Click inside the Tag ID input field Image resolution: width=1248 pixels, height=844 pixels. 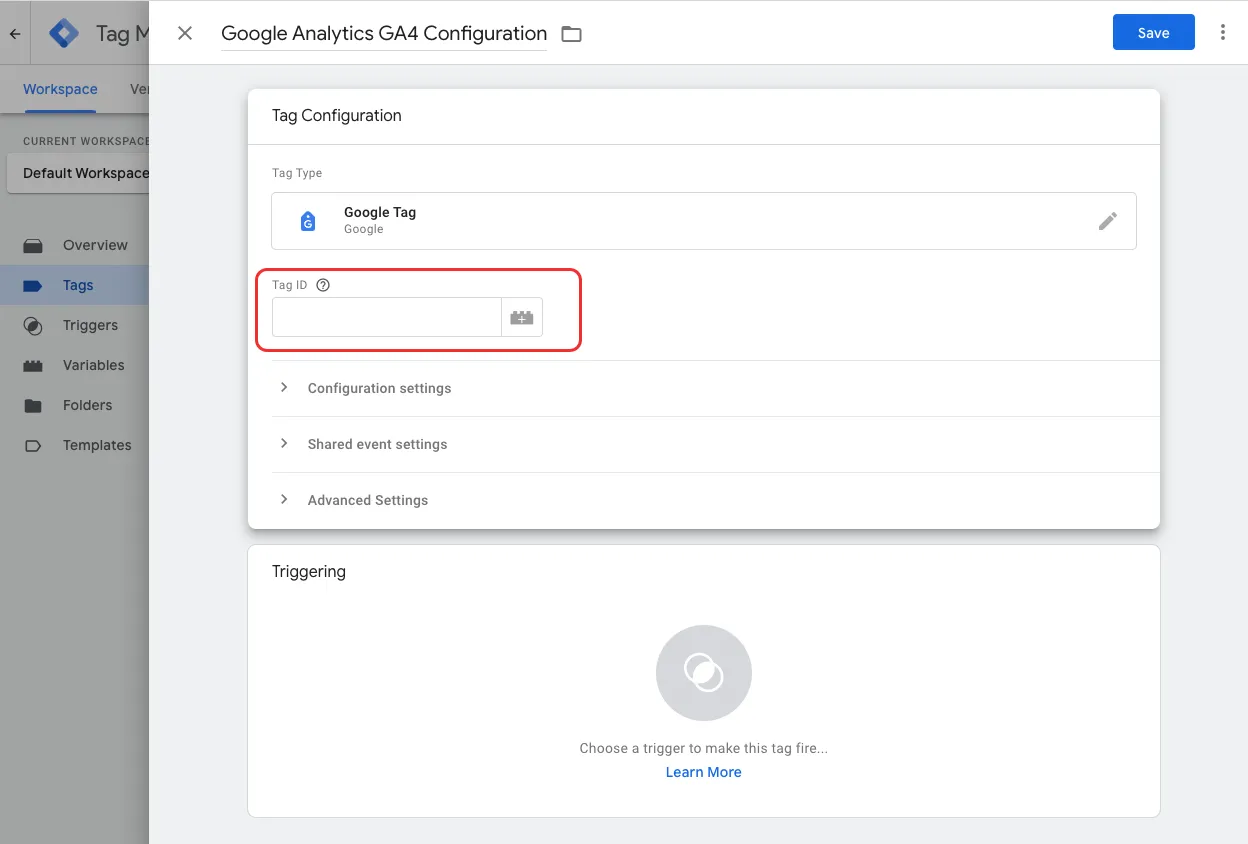pos(386,317)
